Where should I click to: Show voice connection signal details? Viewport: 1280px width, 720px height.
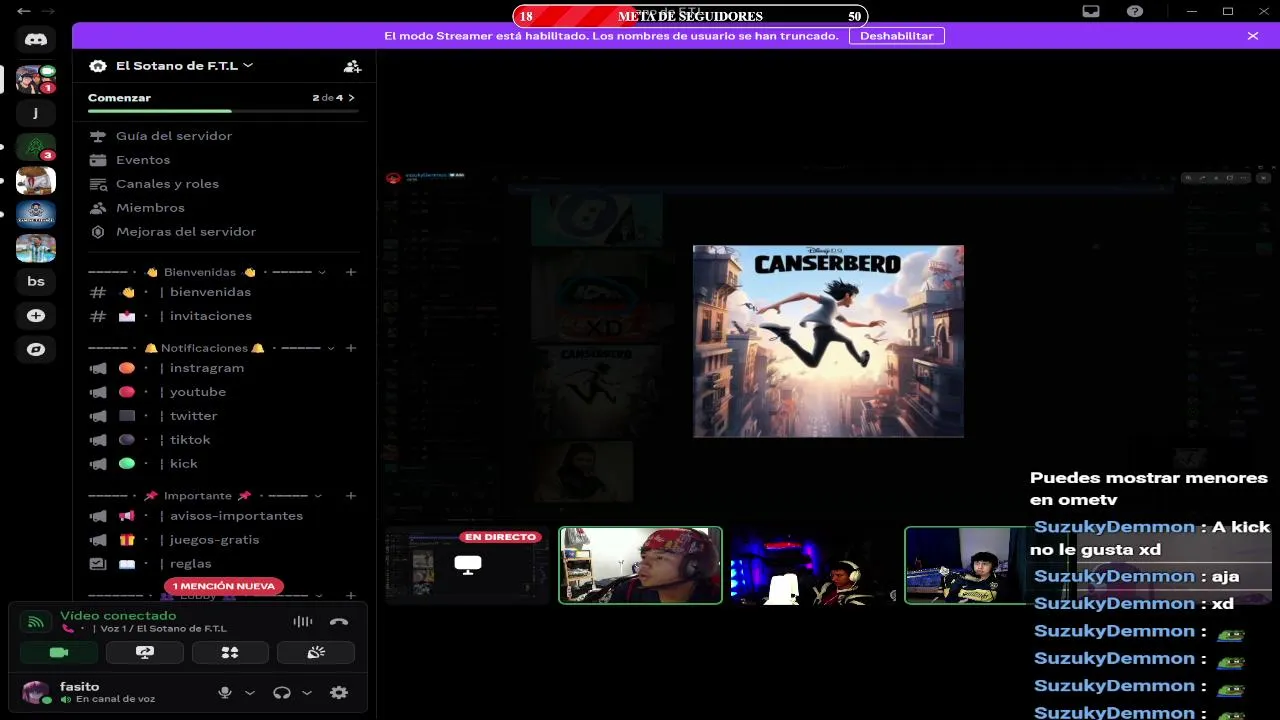(x=36, y=622)
